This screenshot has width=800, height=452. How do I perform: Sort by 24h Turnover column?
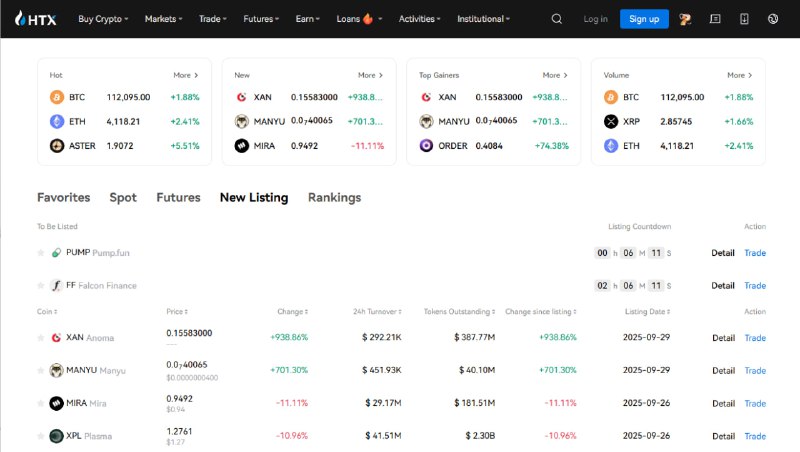pyautogui.click(x=378, y=312)
